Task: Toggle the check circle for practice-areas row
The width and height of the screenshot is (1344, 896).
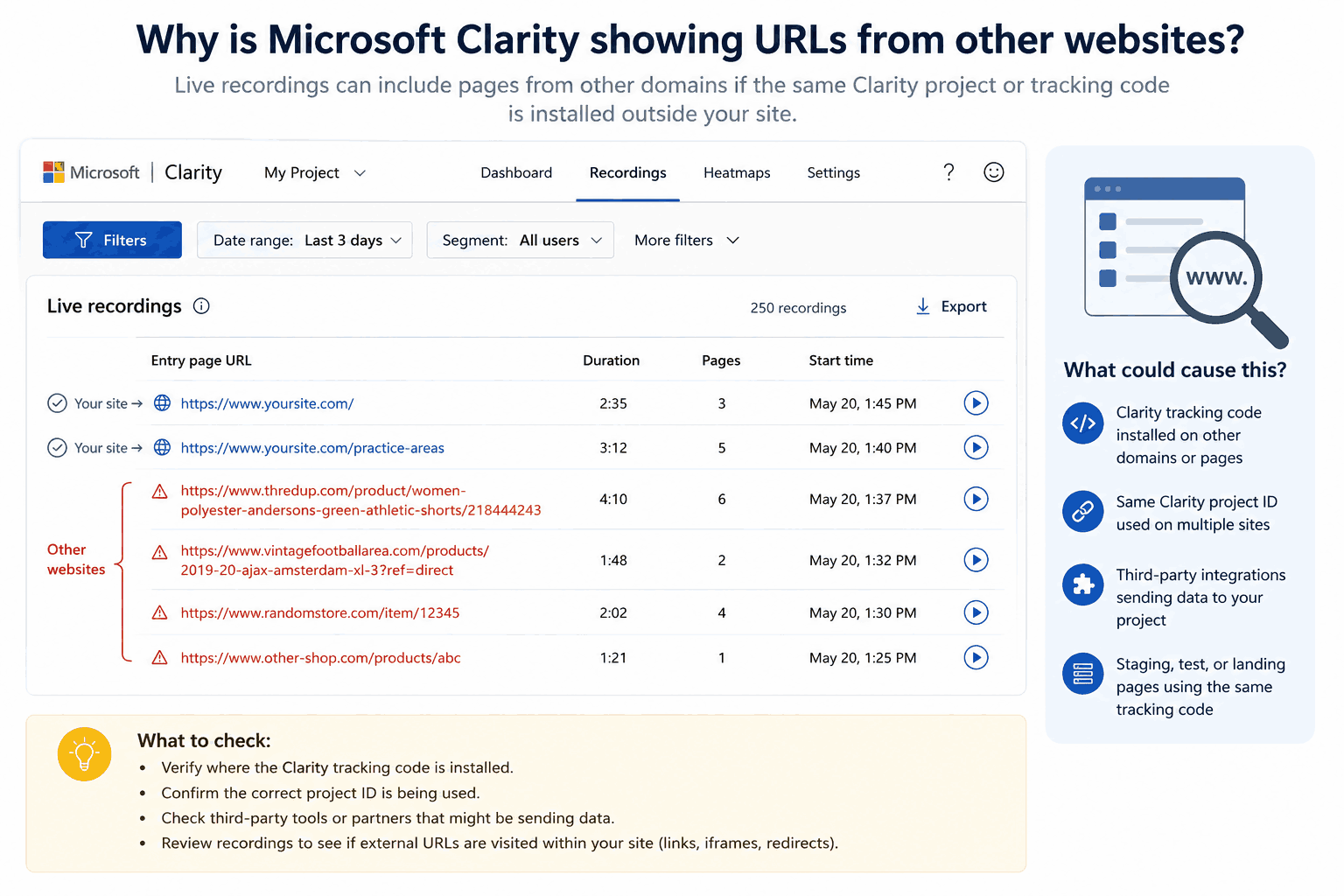Action: pyautogui.click(x=57, y=448)
